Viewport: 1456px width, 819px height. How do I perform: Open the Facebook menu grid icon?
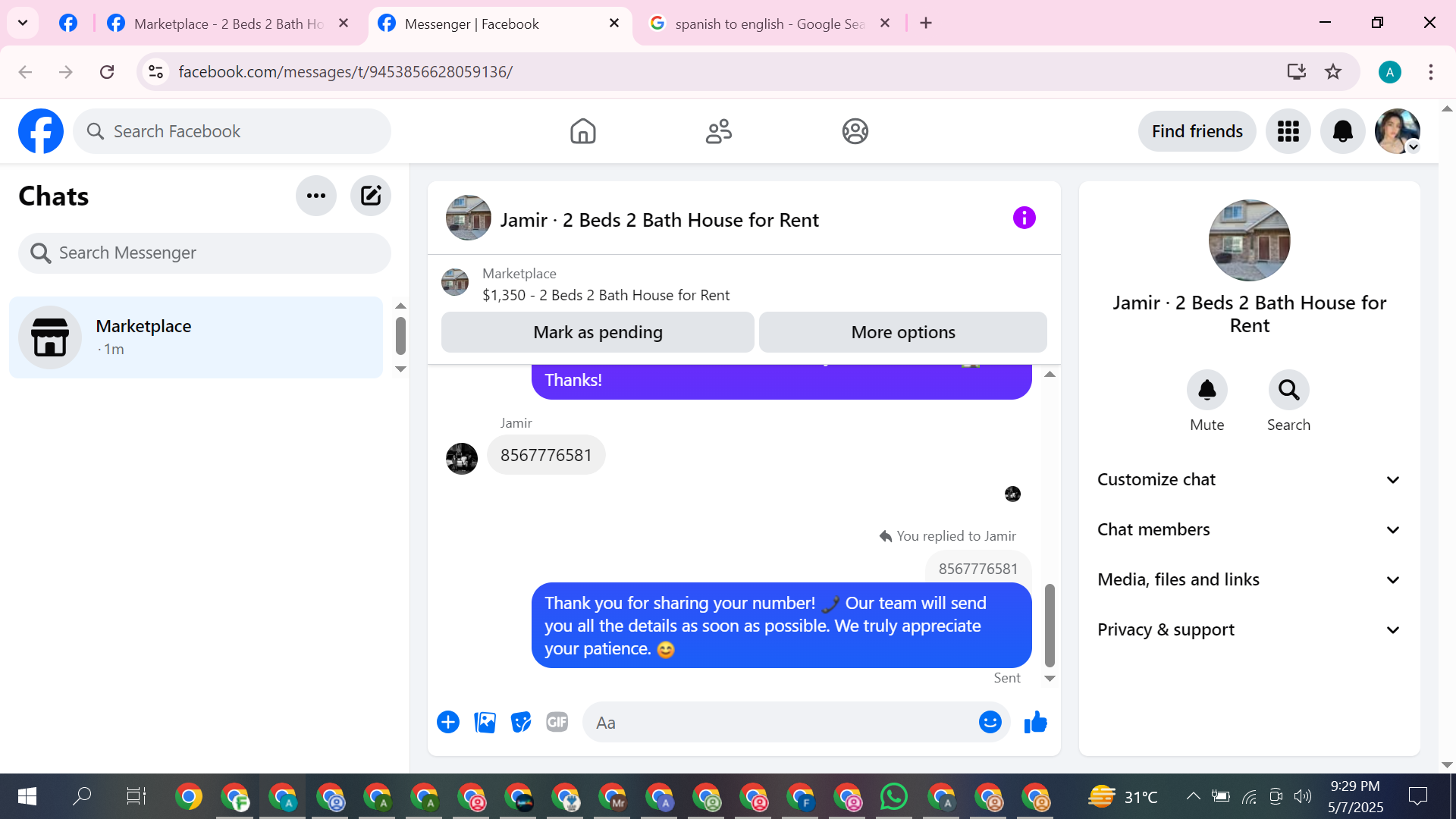pyautogui.click(x=1288, y=131)
